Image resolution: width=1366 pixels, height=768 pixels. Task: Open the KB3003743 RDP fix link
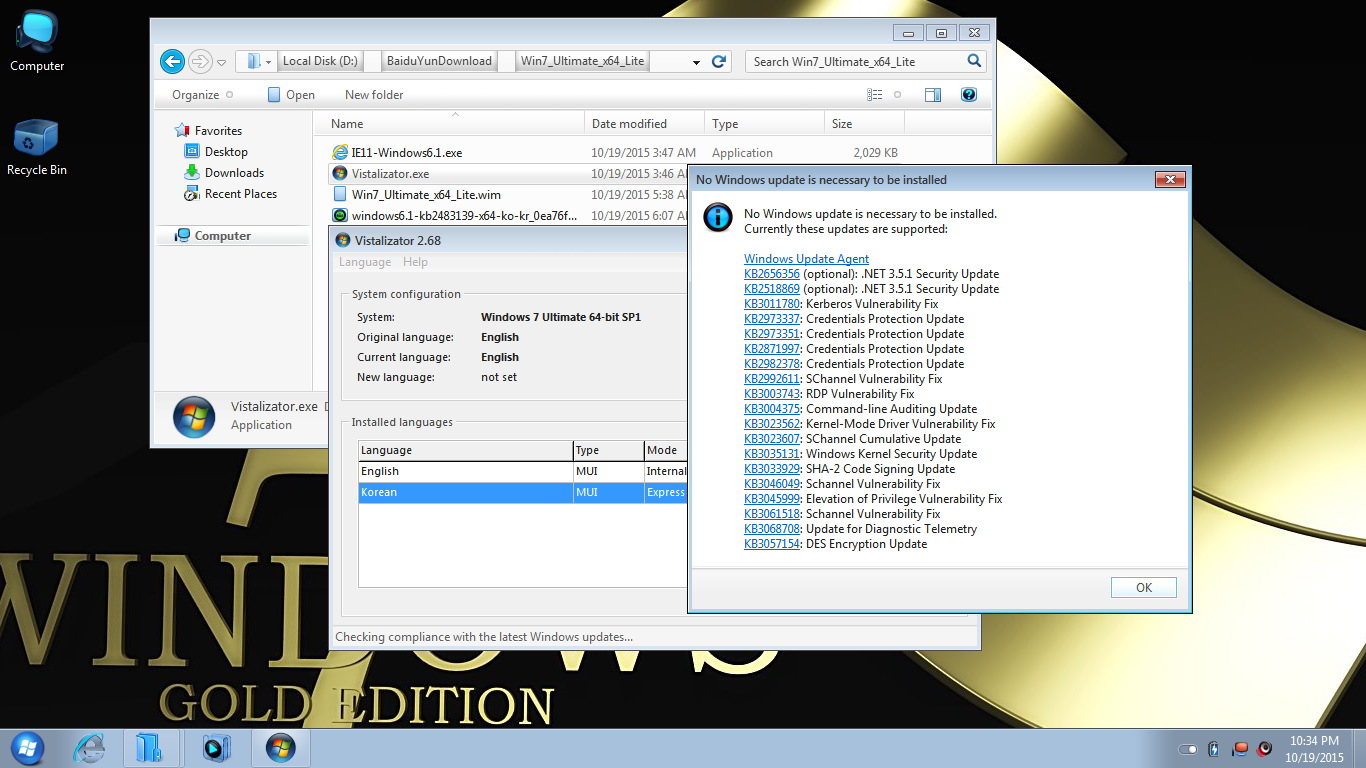click(772, 394)
